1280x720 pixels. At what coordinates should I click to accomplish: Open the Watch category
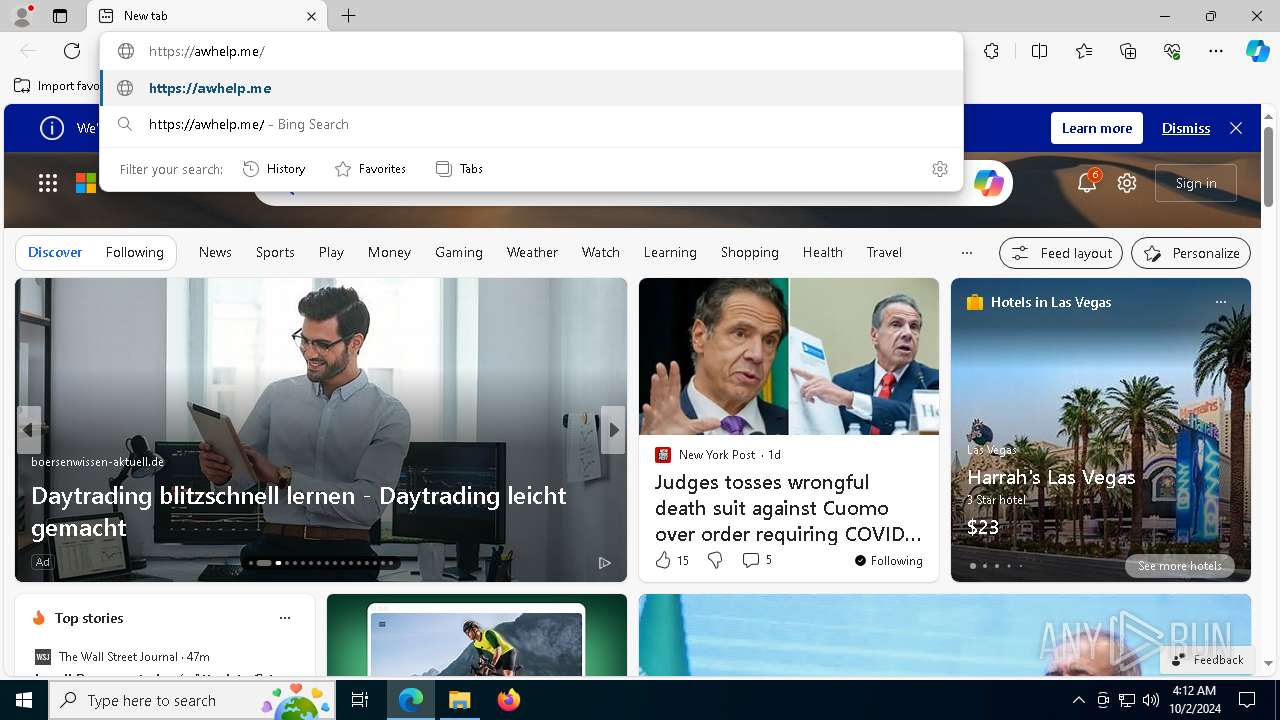coord(601,252)
